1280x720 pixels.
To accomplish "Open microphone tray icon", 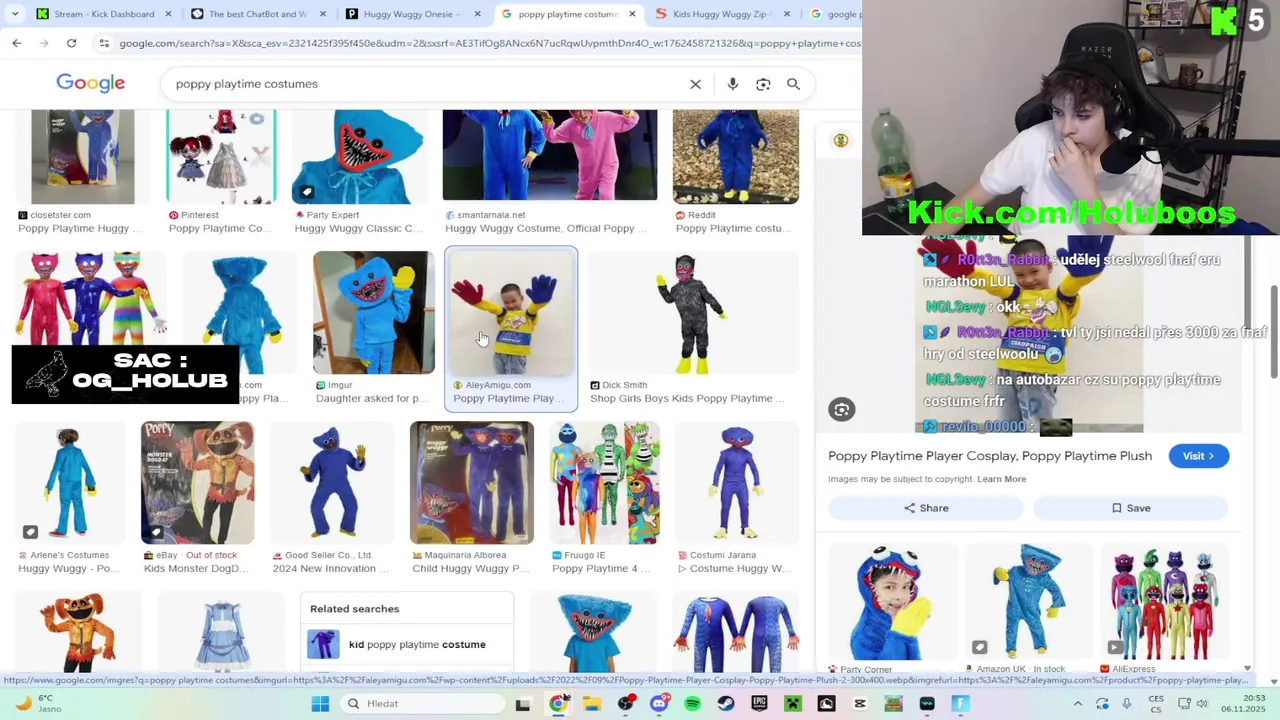I will (x=1126, y=704).
